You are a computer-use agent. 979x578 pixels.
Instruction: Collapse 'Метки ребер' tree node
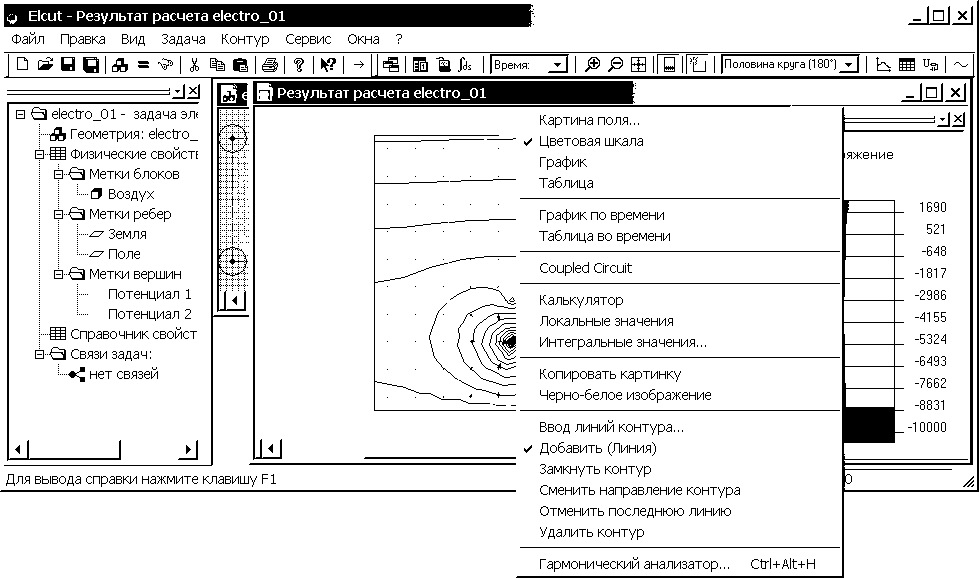click(58, 214)
